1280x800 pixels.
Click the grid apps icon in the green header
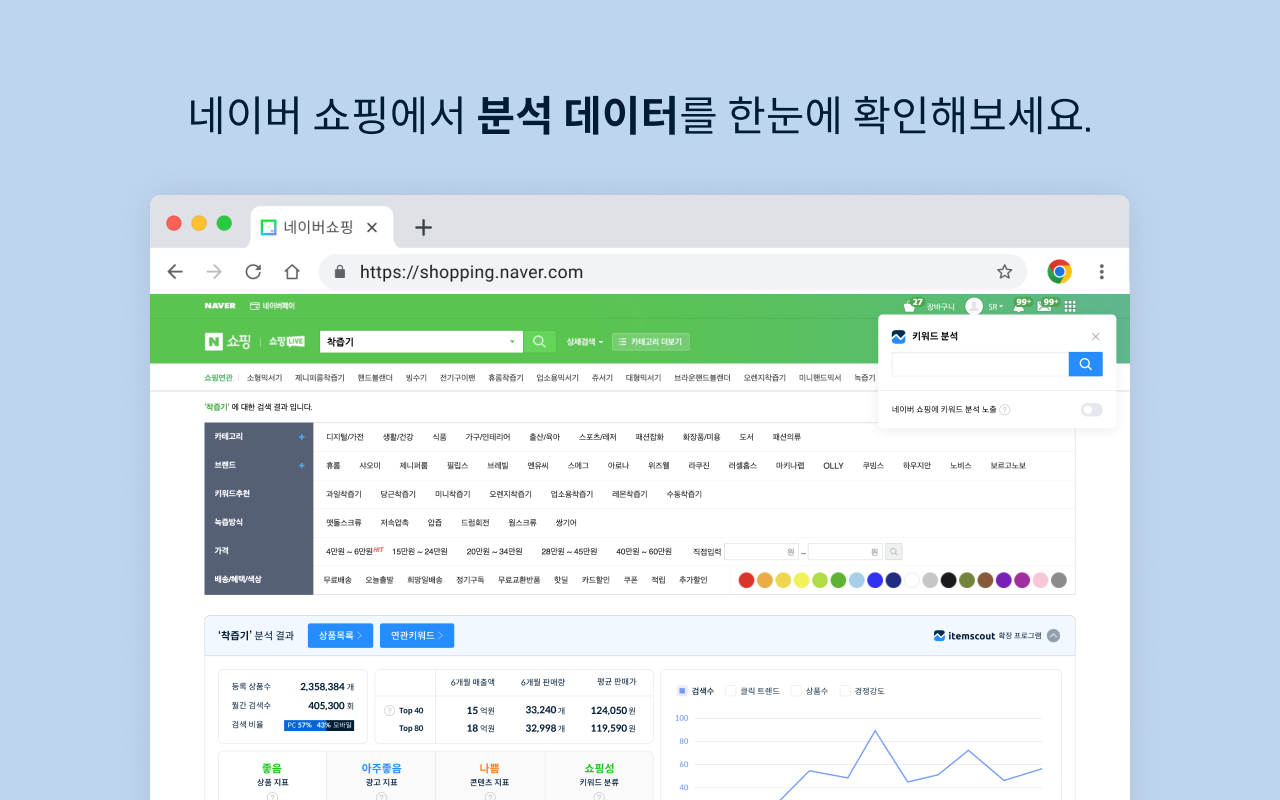coord(1070,306)
